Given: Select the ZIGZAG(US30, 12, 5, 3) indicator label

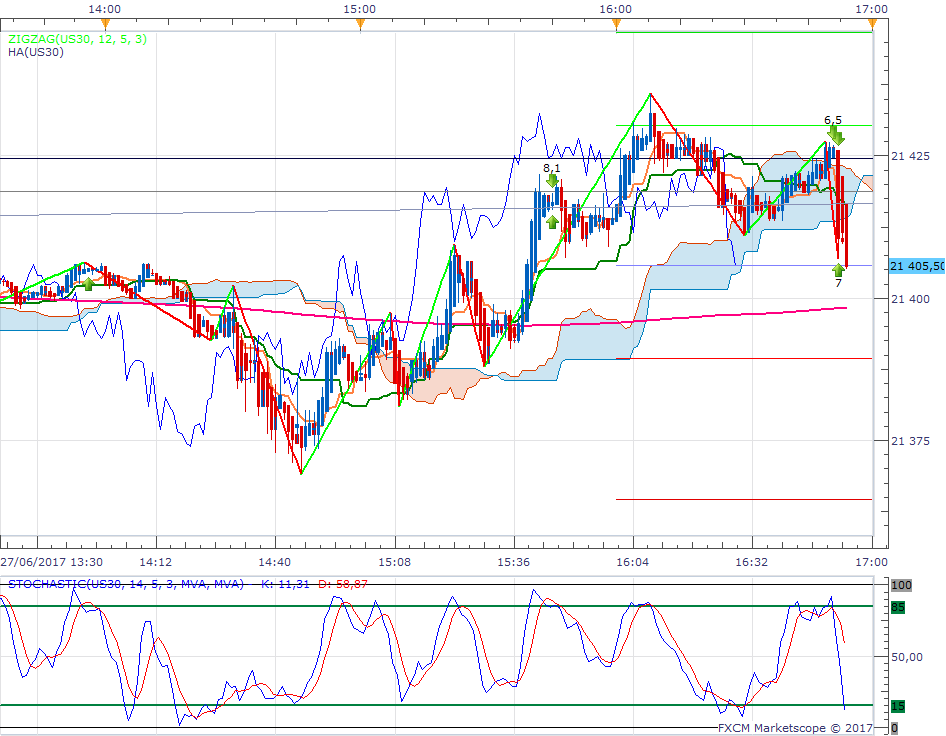Looking at the screenshot, I should (77, 39).
